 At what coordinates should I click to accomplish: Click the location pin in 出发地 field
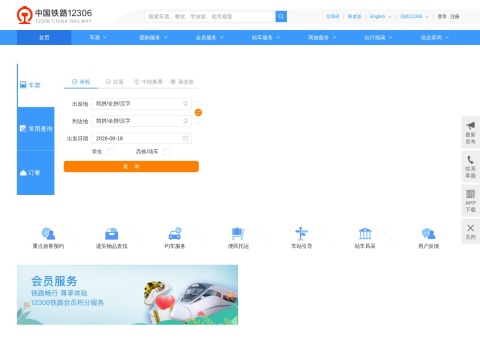186,104
